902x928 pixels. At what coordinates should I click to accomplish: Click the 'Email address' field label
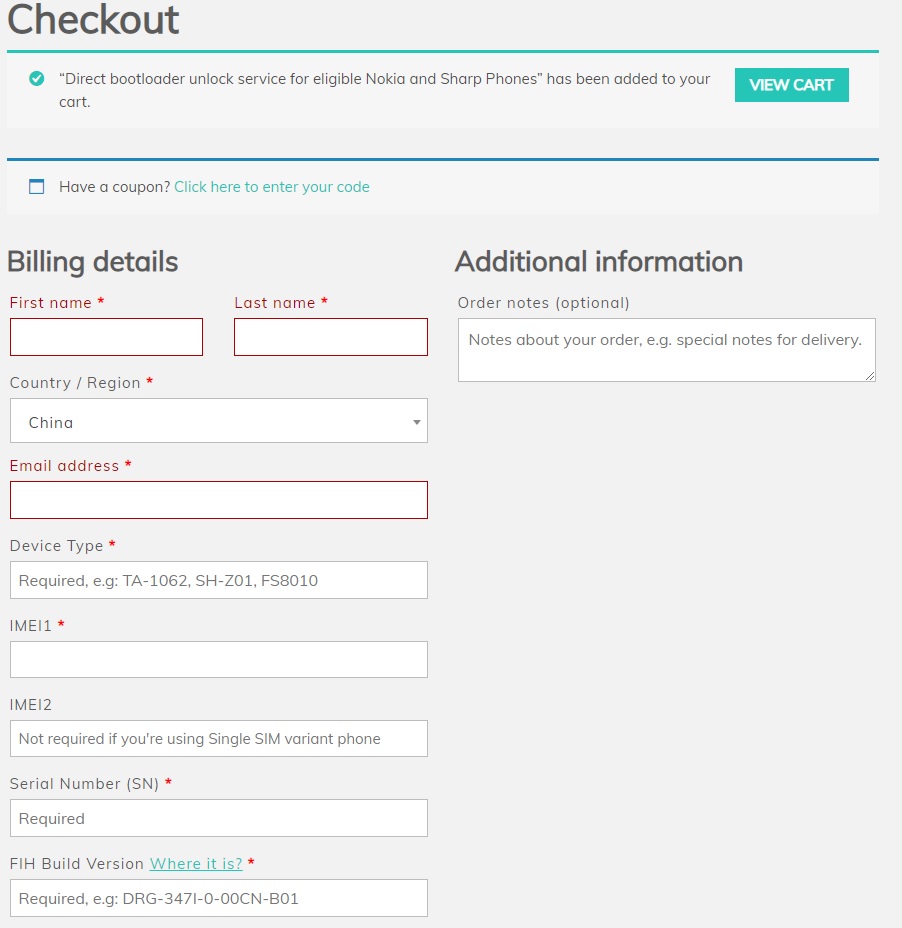[64, 466]
